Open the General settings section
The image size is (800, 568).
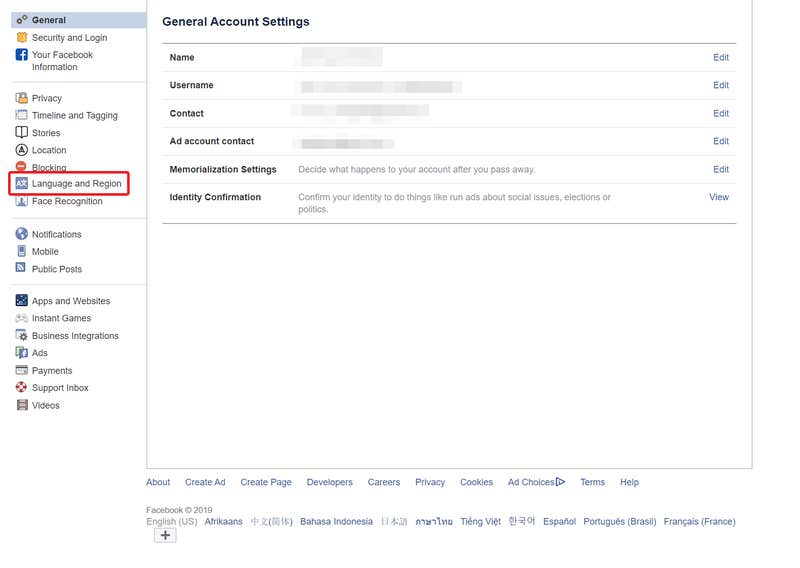click(79, 20)
